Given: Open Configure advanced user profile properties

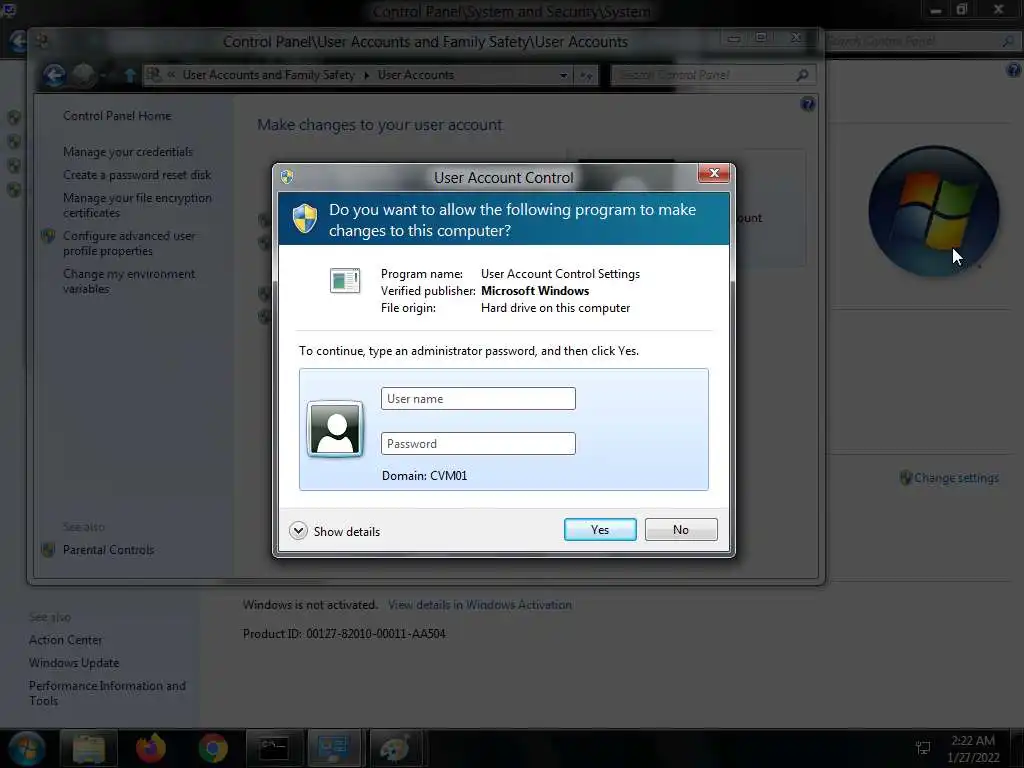Looking at the screenshot, I should point(129,243).
